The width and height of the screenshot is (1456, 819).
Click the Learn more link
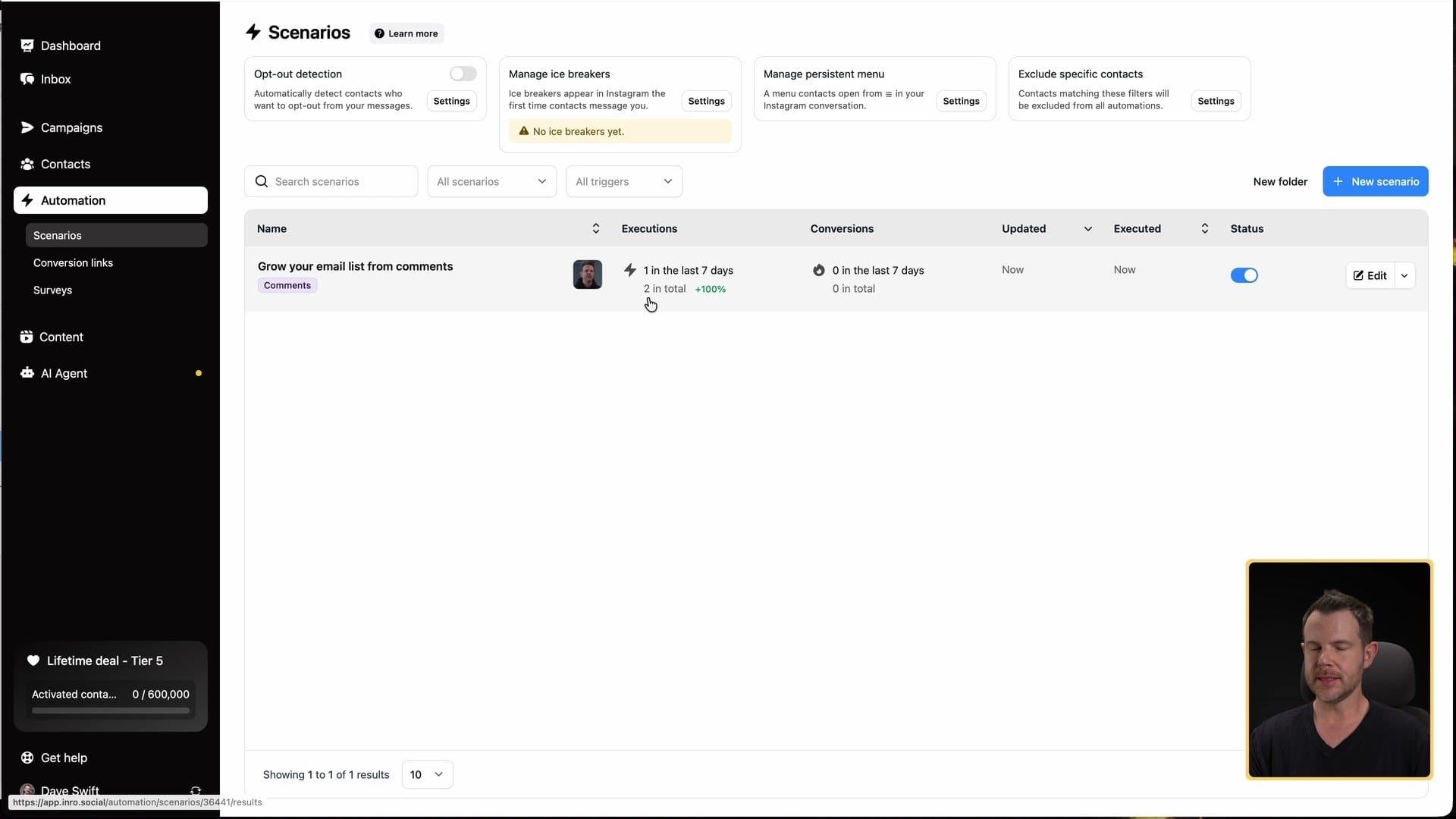pyautogui.click(x=406, y=33)
